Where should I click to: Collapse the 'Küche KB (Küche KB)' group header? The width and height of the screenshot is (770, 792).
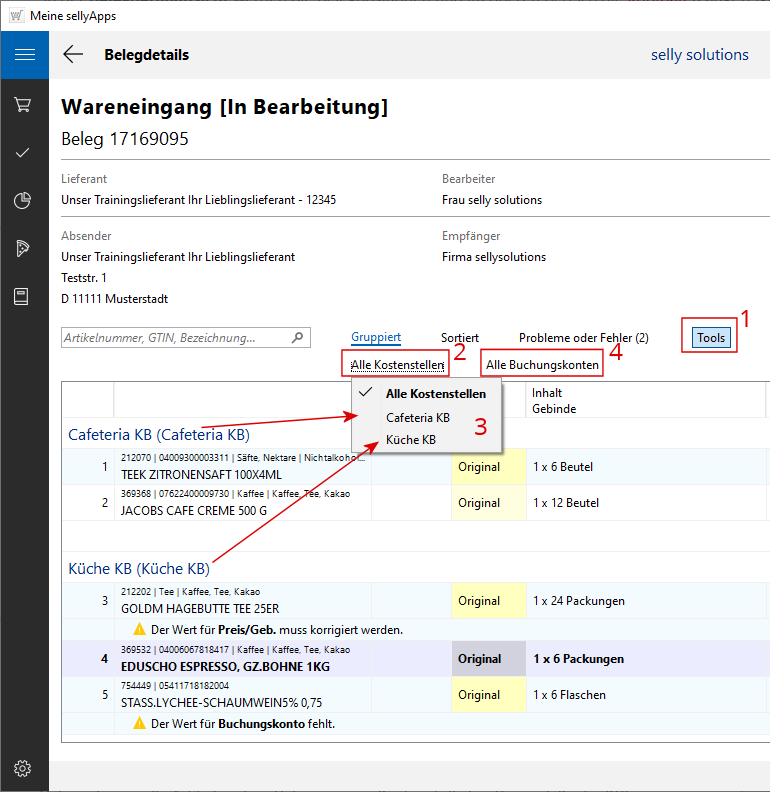(x=139, y=568)
